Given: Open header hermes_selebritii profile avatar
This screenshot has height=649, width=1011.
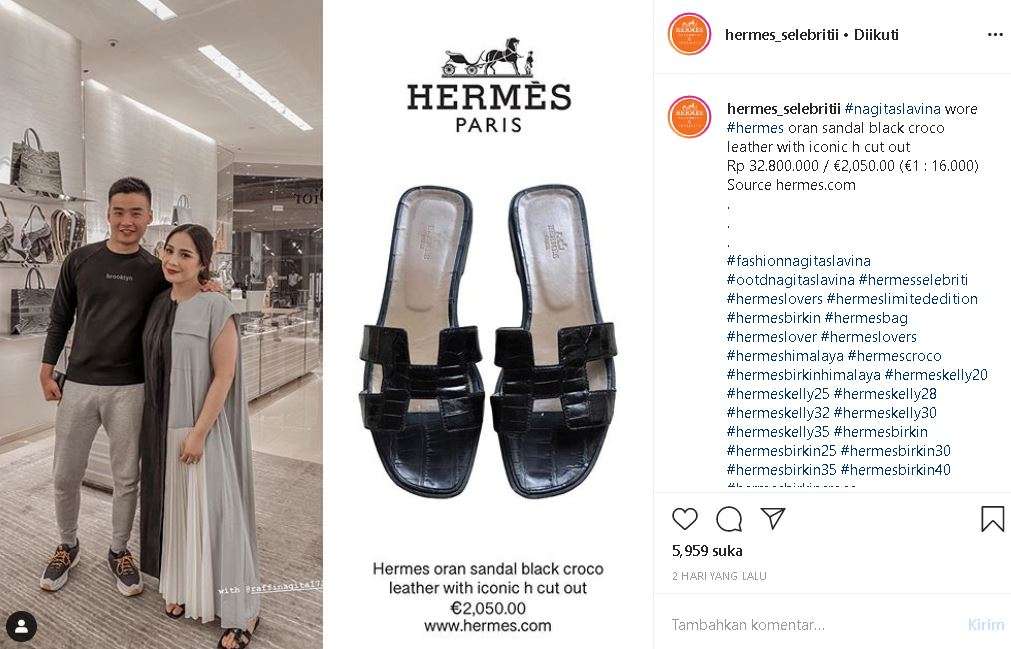Looking at the screenshot, I should click(689, 33).
